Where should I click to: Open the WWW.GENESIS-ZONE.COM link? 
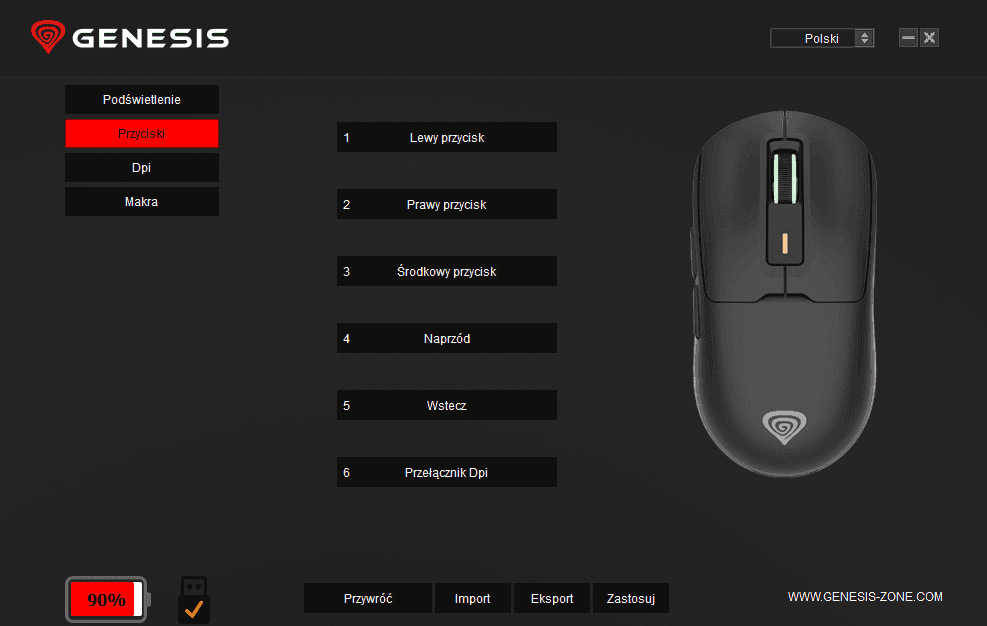tap(865, 596)
